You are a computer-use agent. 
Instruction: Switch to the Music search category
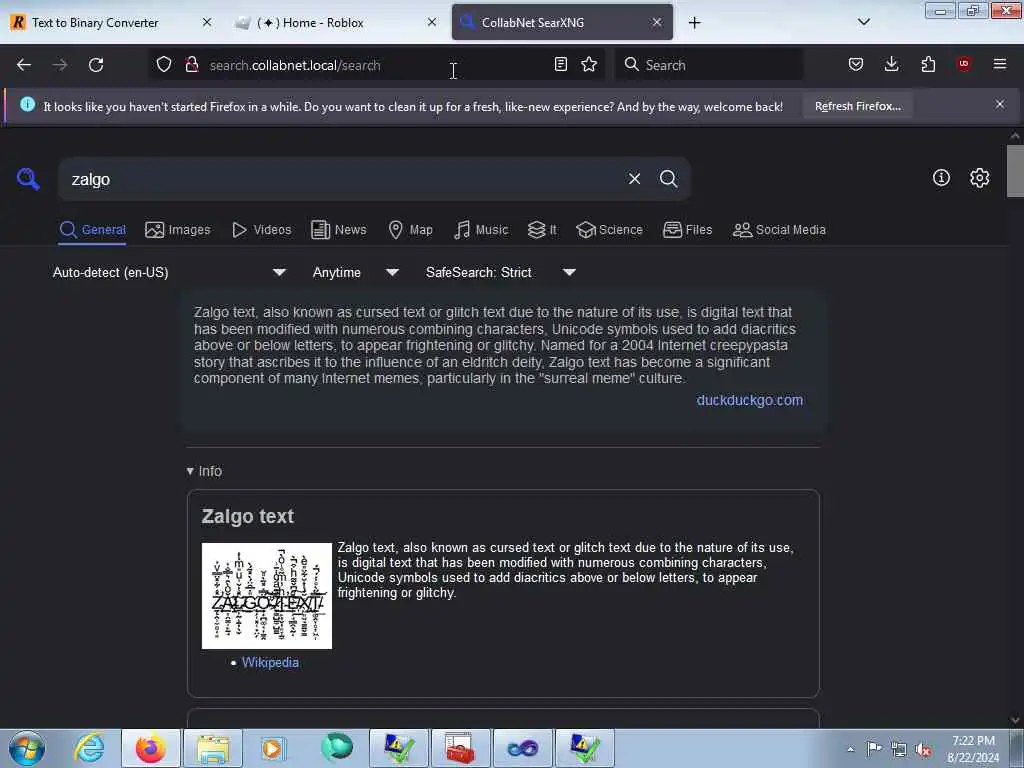pyautogui.click(x=481, y=230)
